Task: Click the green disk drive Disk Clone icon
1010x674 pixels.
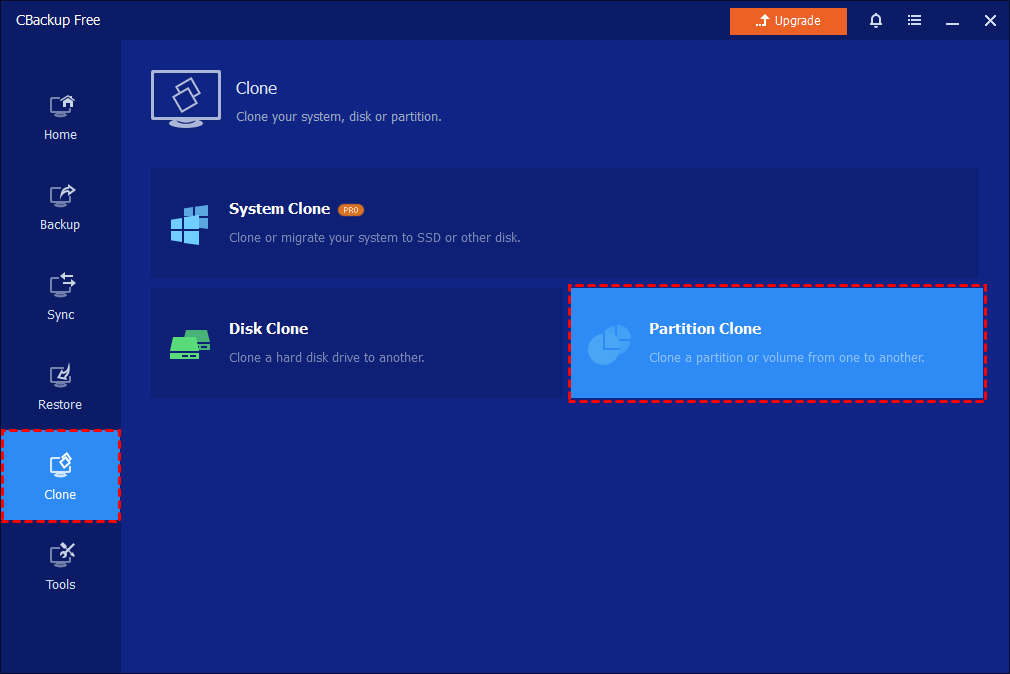Action: 190,344
